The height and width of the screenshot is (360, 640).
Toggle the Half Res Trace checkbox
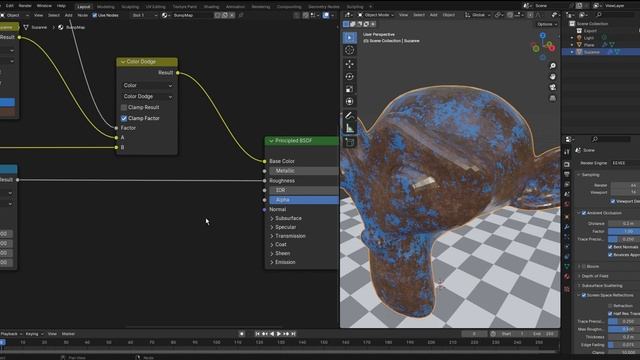(611, 313)
